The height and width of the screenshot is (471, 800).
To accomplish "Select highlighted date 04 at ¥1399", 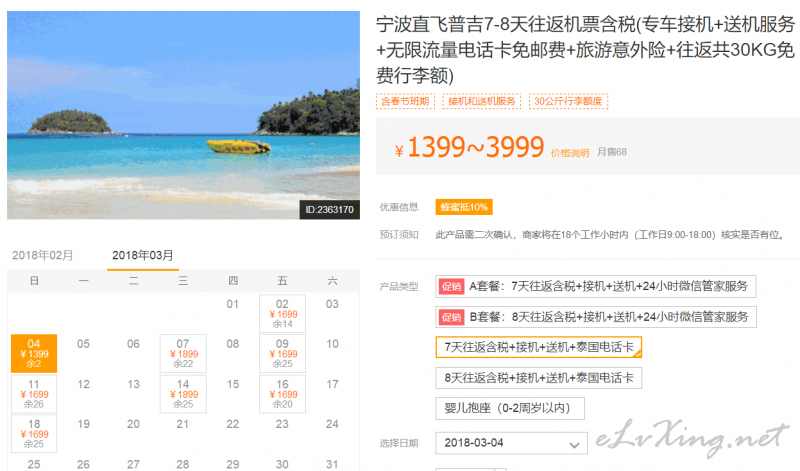I will [34, 353].
